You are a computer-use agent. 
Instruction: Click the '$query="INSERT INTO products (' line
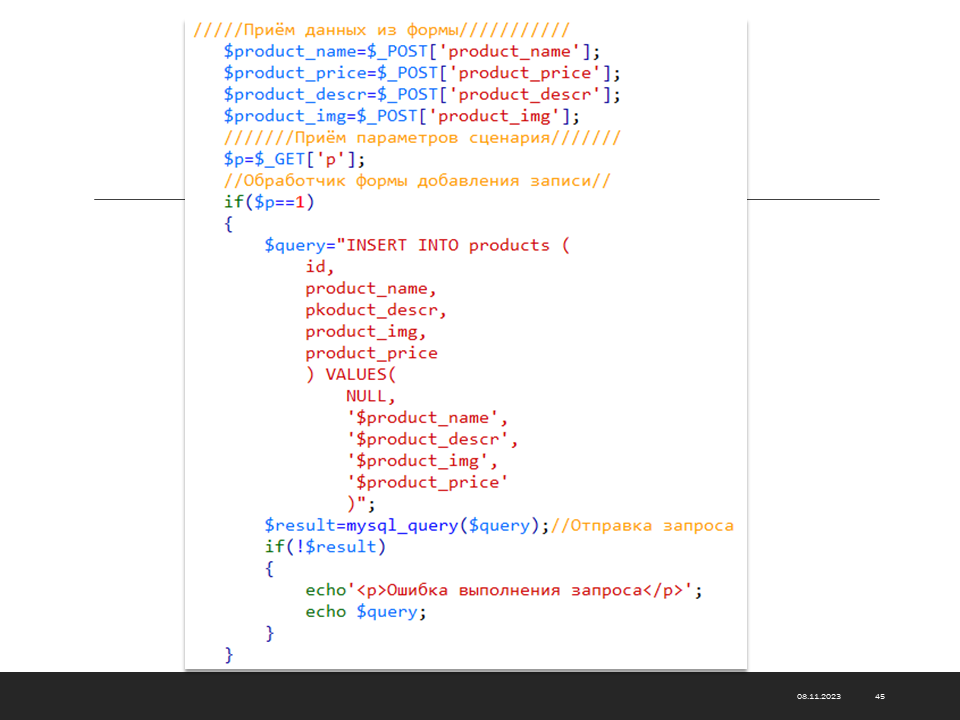(x=417, y=246)
